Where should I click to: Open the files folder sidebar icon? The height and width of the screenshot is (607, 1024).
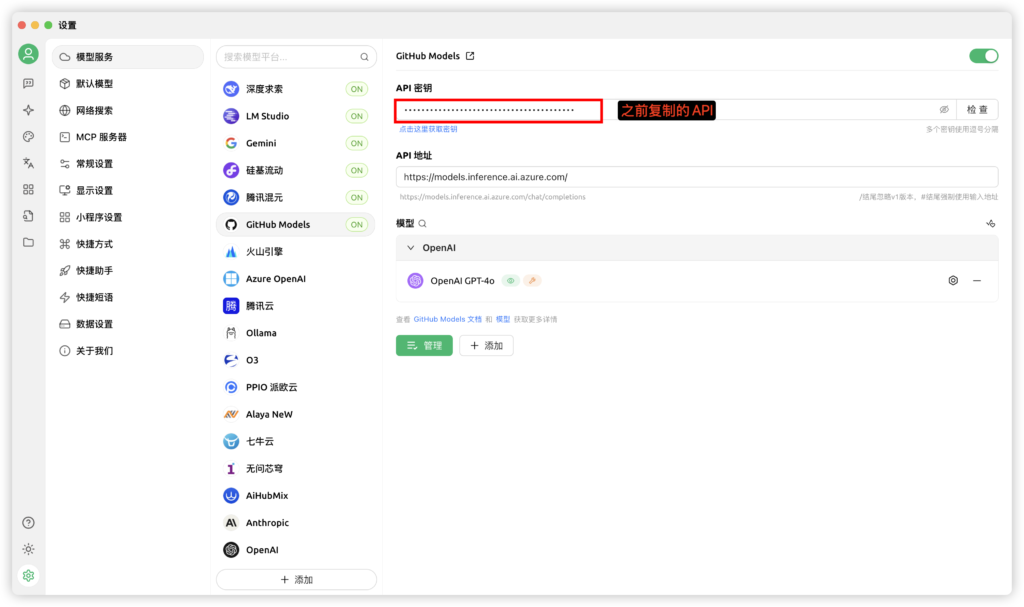coord(28,242)
